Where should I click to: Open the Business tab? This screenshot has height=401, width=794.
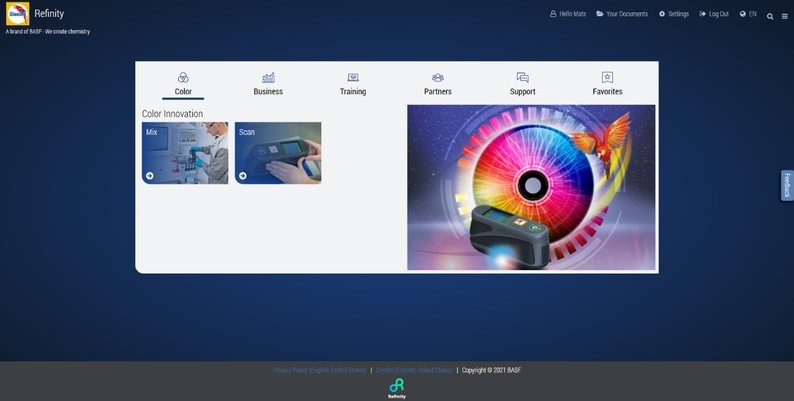[x=268, y=85]
